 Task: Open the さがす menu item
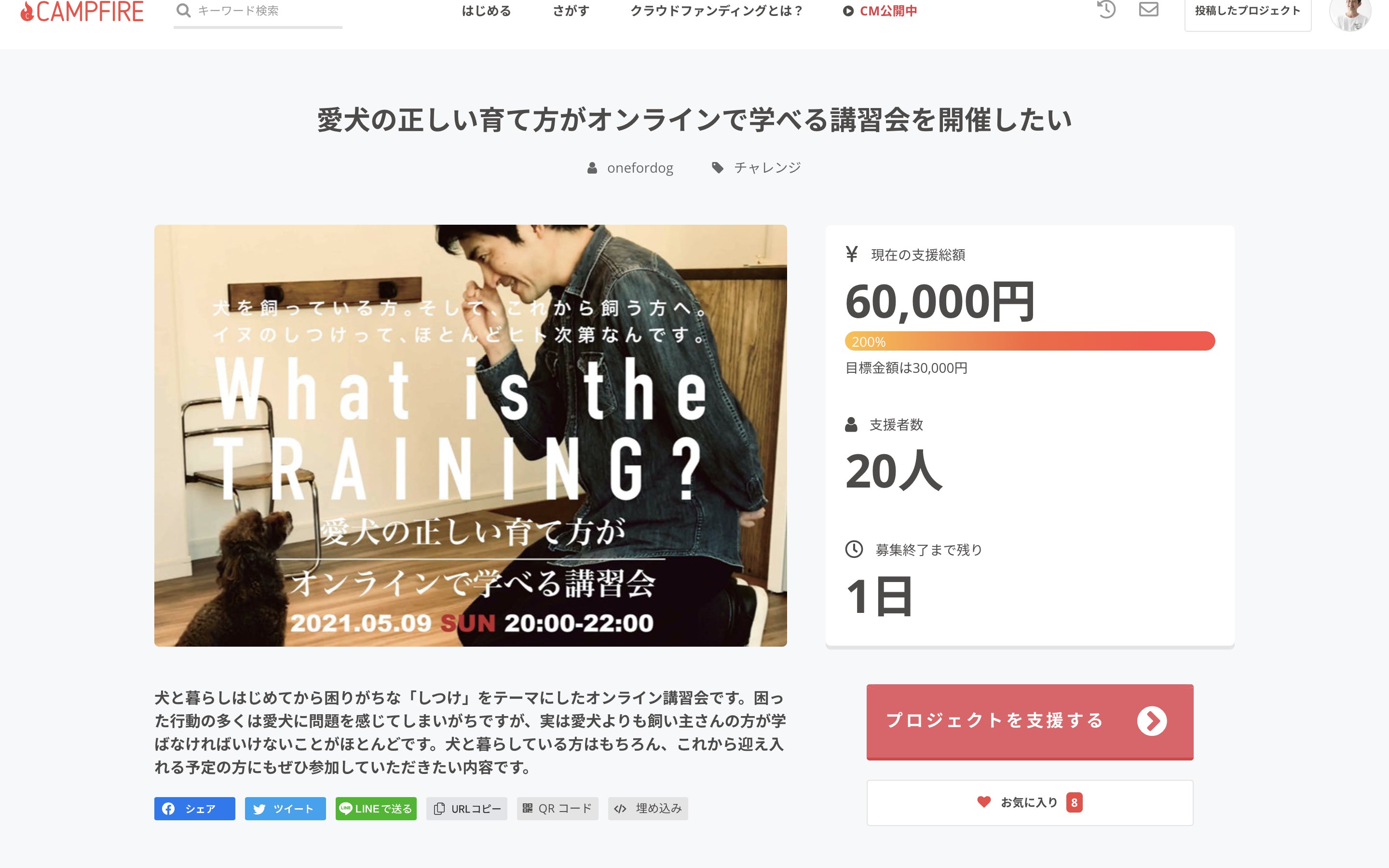click(571, 11)
